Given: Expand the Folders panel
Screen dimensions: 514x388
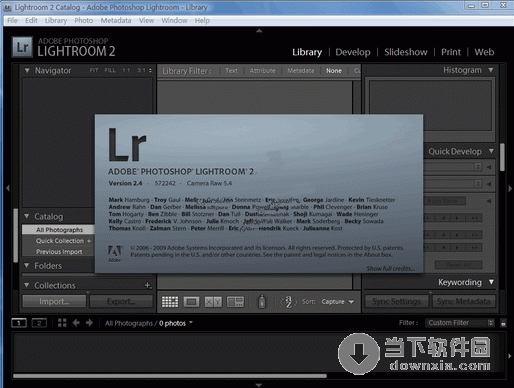Looking at the screenshot, I should click(x=27, y=265).
